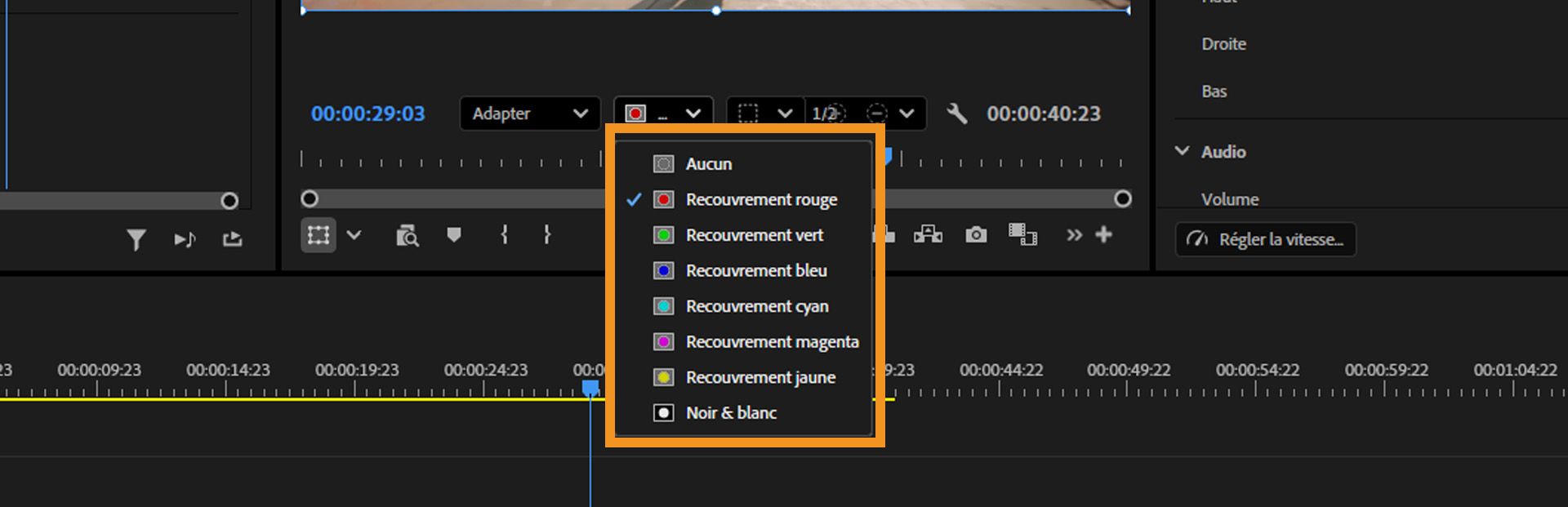Click the Droite property label

point(1223,44)
